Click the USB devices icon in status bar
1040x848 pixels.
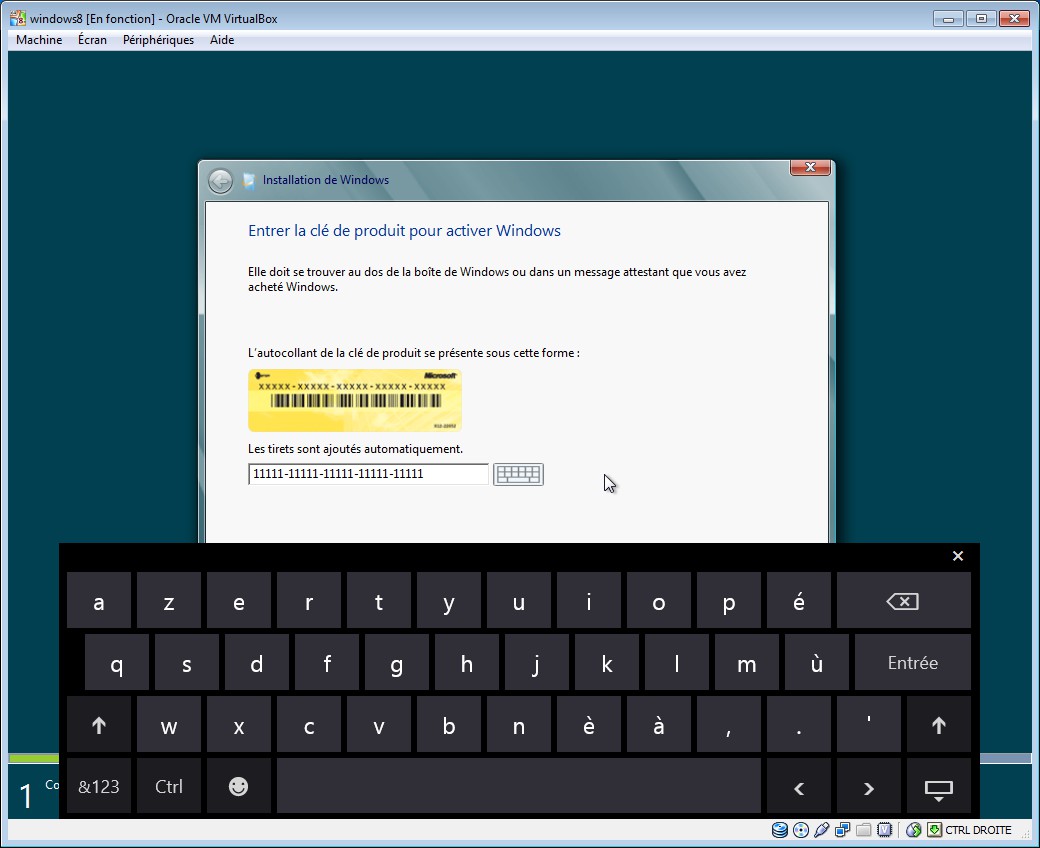click(x=822, y=830)
